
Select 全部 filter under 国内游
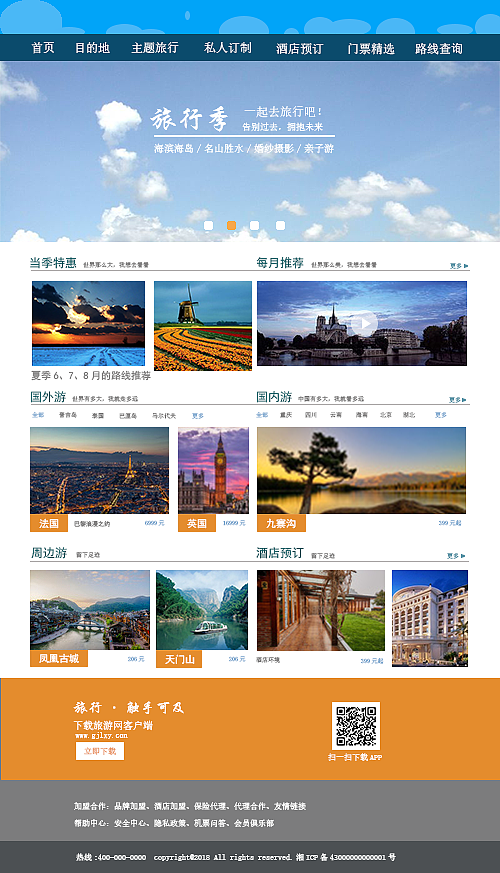pyautogui.click(x=262, y=415)
